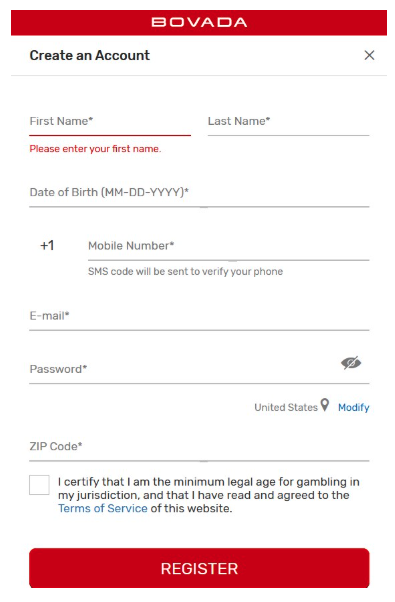
Task: Click the Create an Account heading
Action: (90, 55)
